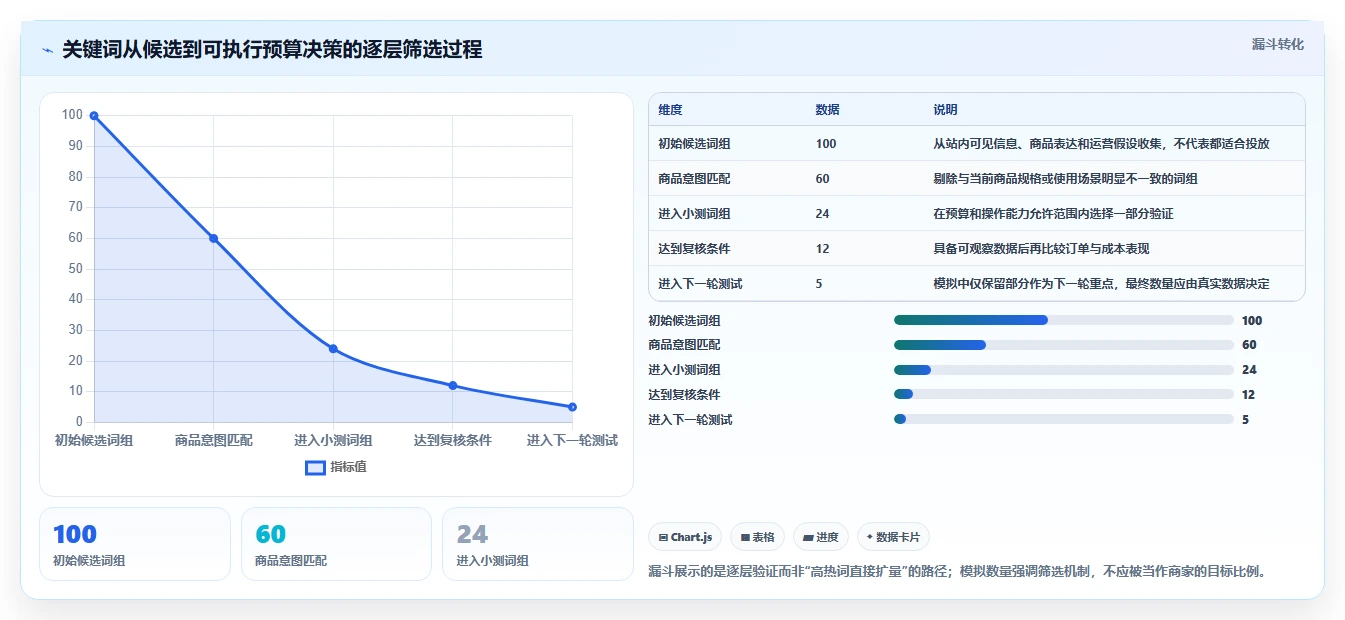
Task: Click the table data cell showing 12
Action: [822, 249]
